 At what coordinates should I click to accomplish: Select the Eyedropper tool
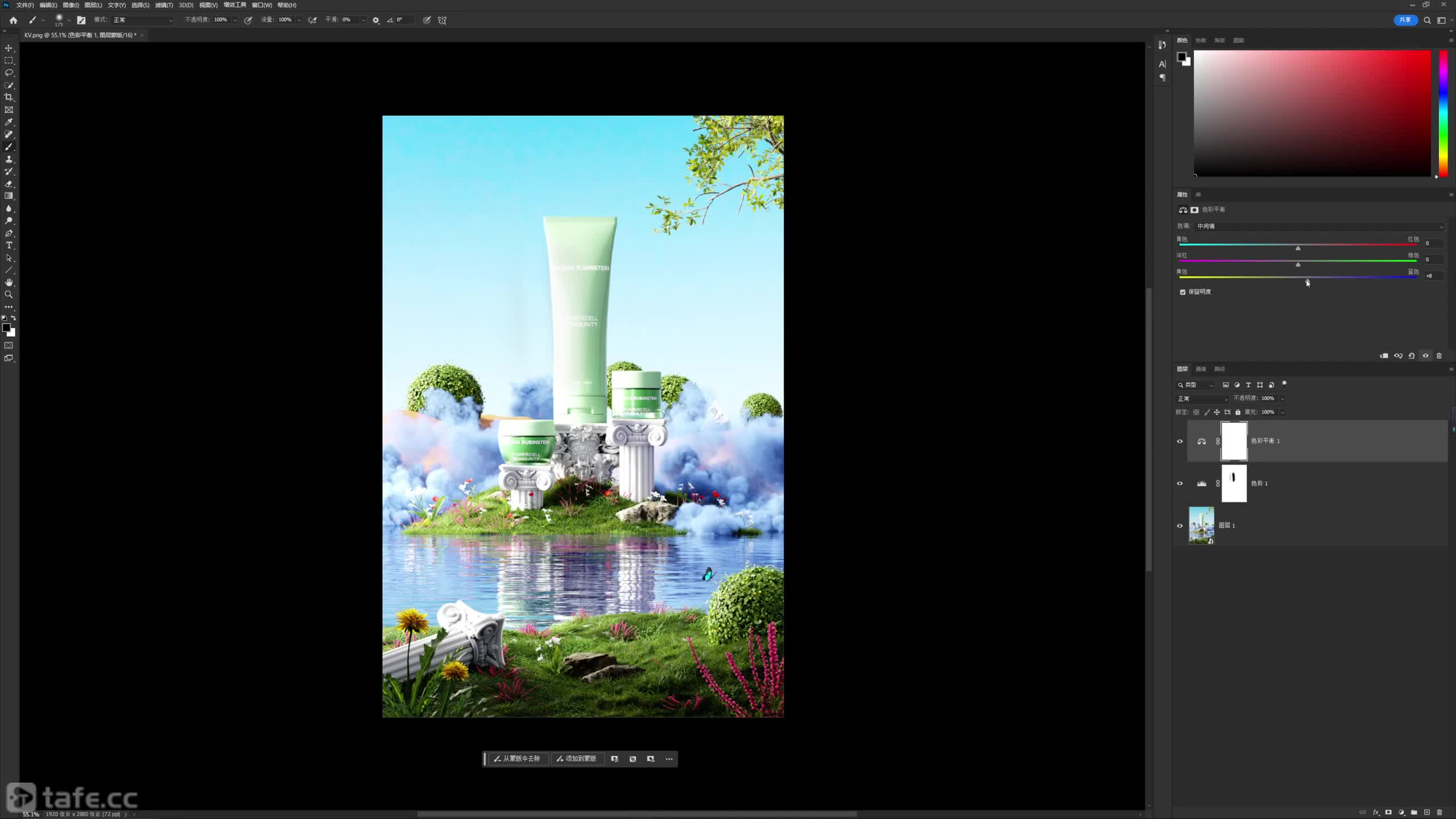pyautogui.click(x=9, y=122)
